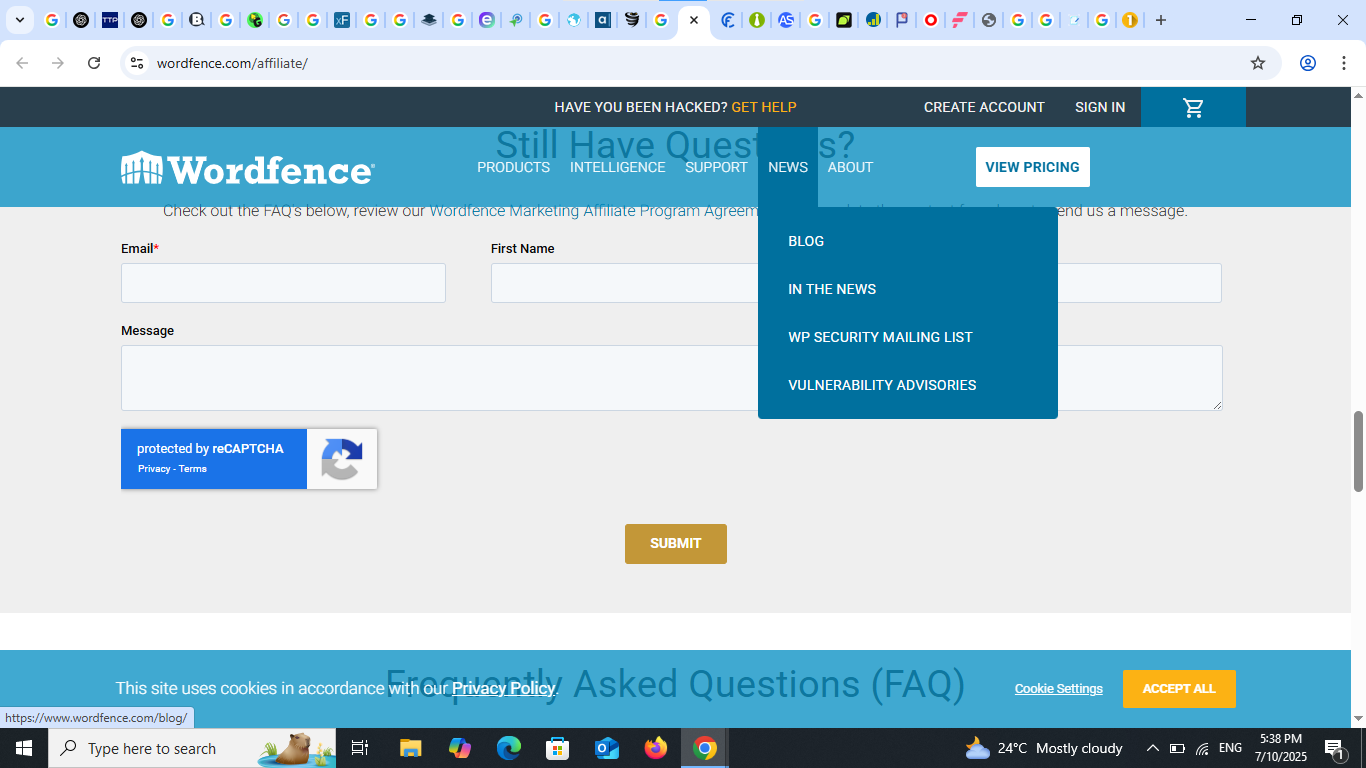Open a new tab with plus button
Viewport: 1366px width, 768px height.
[x=1161, y=20]
